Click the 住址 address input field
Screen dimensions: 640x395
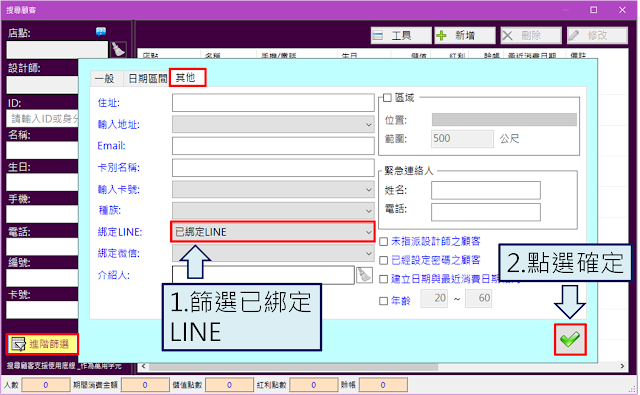(273, 103)
